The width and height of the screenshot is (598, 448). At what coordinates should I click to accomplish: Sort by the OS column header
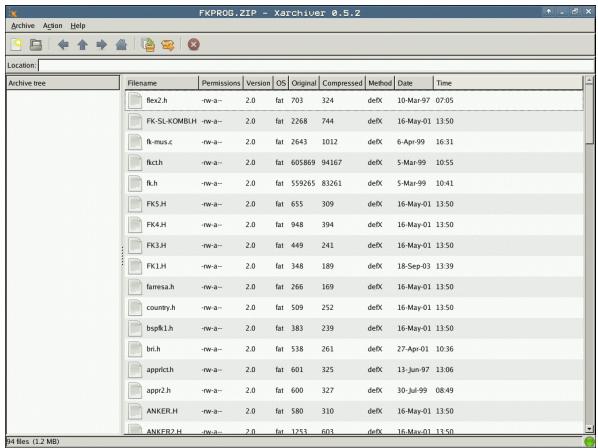click(x=281, y=83)
